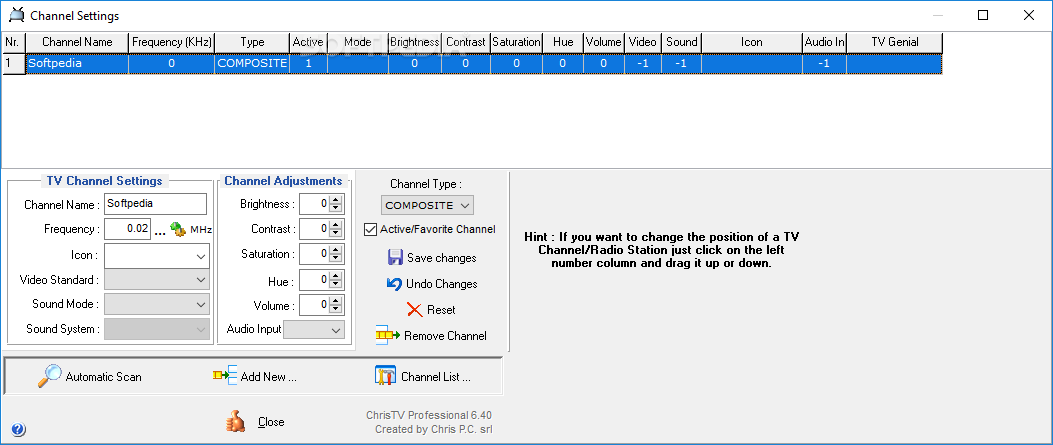Maximize the Channel Settings window
1053x445 pixels.
(x=983, y=15)
